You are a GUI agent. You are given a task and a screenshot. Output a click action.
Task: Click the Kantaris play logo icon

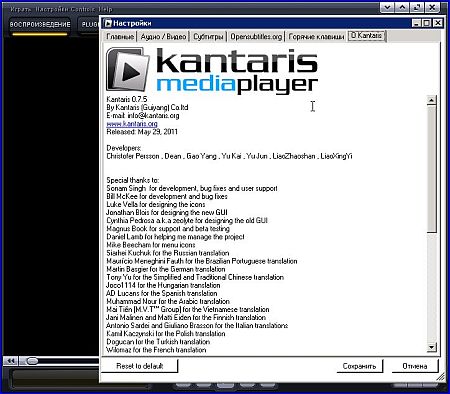pos(128,69)
